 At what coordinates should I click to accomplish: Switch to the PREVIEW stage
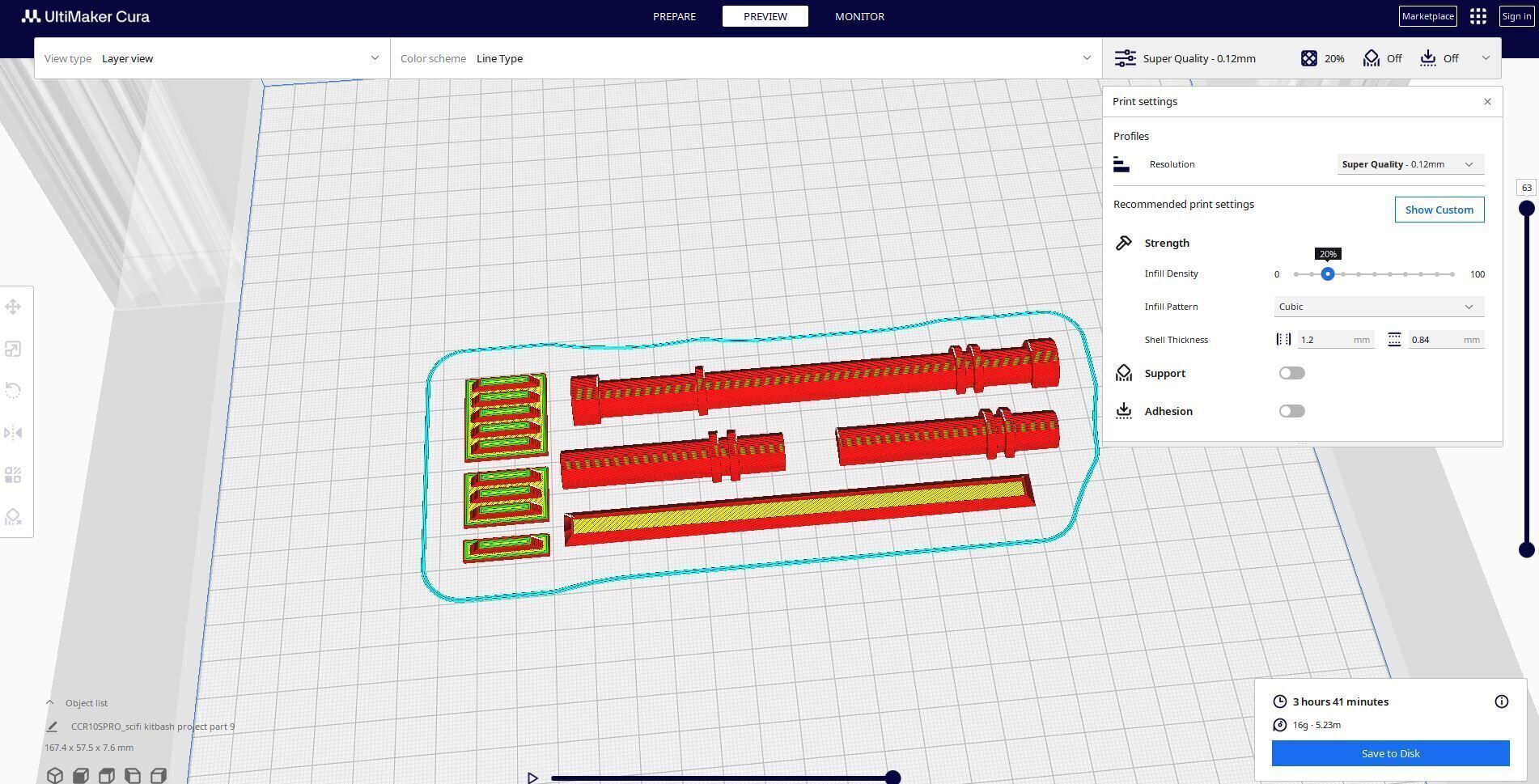765,16
